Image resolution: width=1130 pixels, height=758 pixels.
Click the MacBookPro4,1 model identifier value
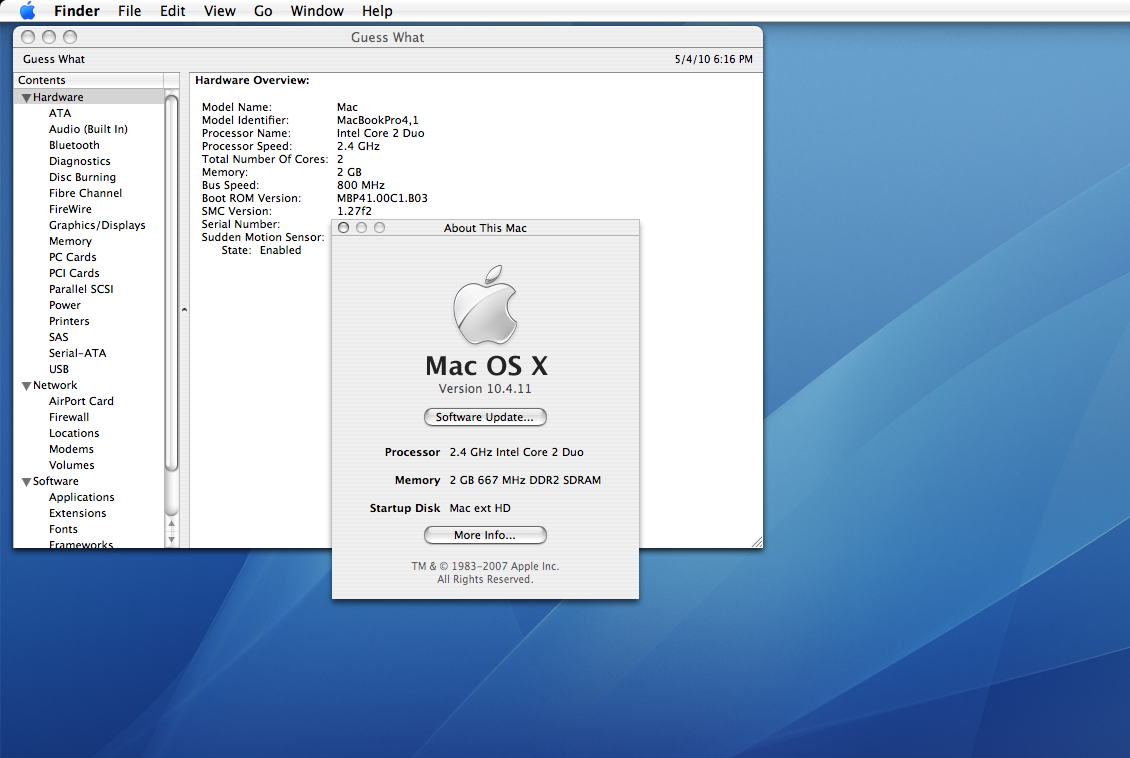click(x=378, y=120)
